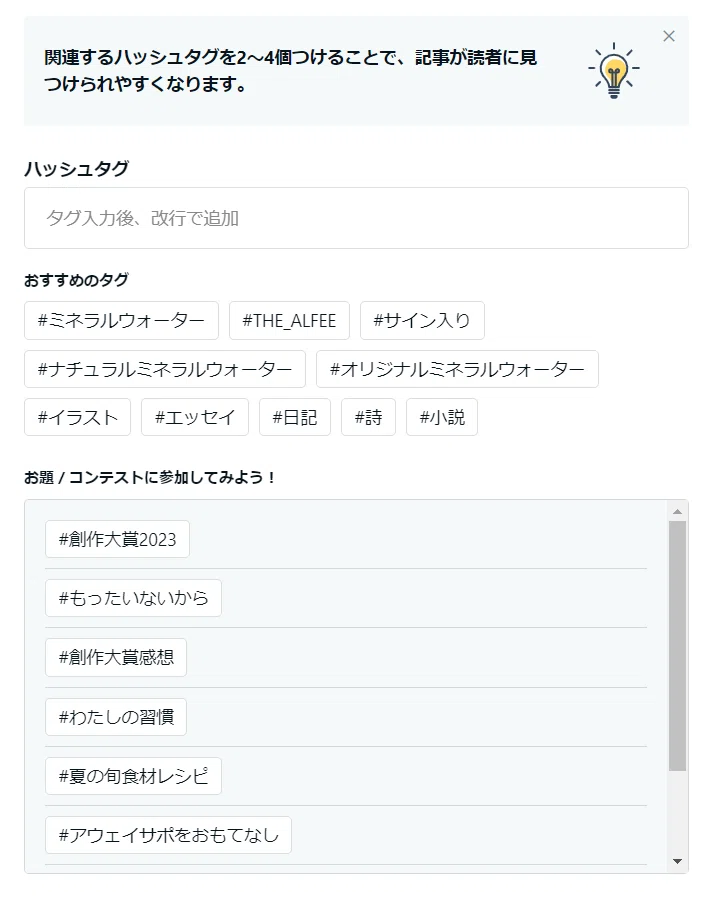The width and height of the screenshot is (715, 897).
Task: Focus the hashtag input field
Action: [356, 218]
